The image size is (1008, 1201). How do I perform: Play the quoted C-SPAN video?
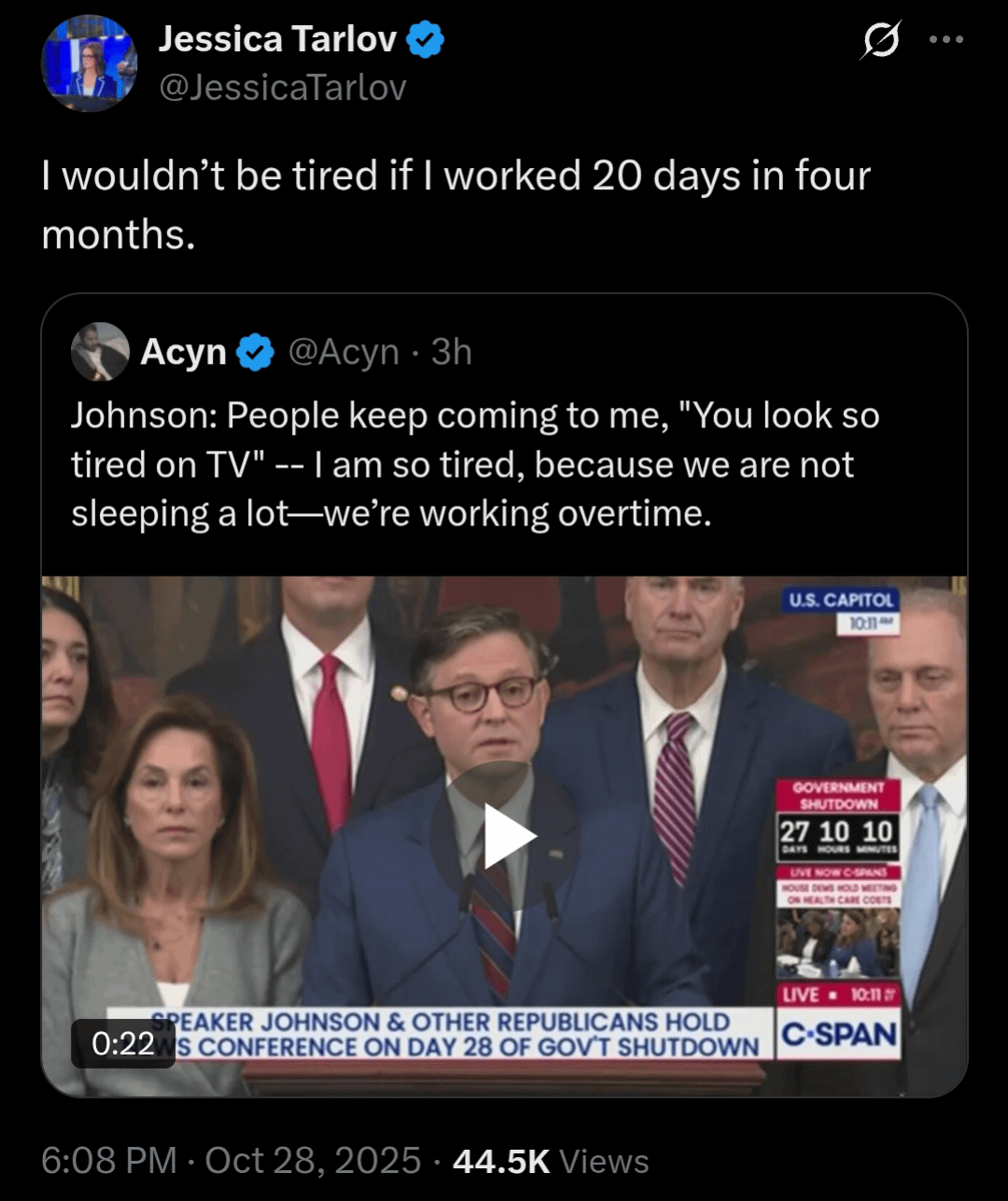coord(504,835)
